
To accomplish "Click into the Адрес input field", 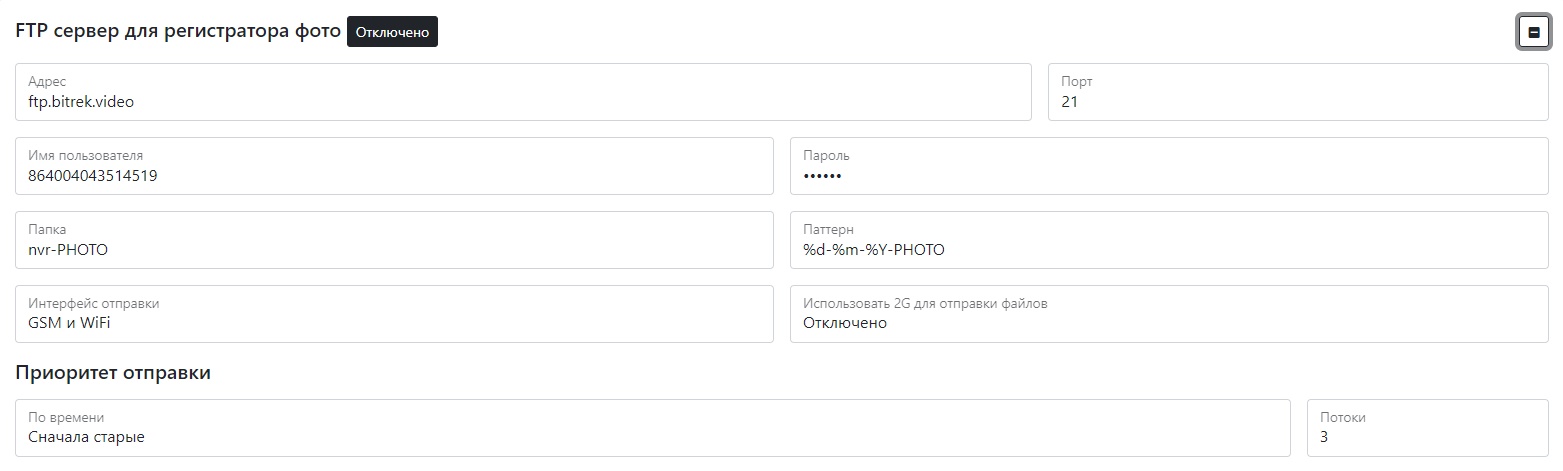I will (x=523, y=92).
